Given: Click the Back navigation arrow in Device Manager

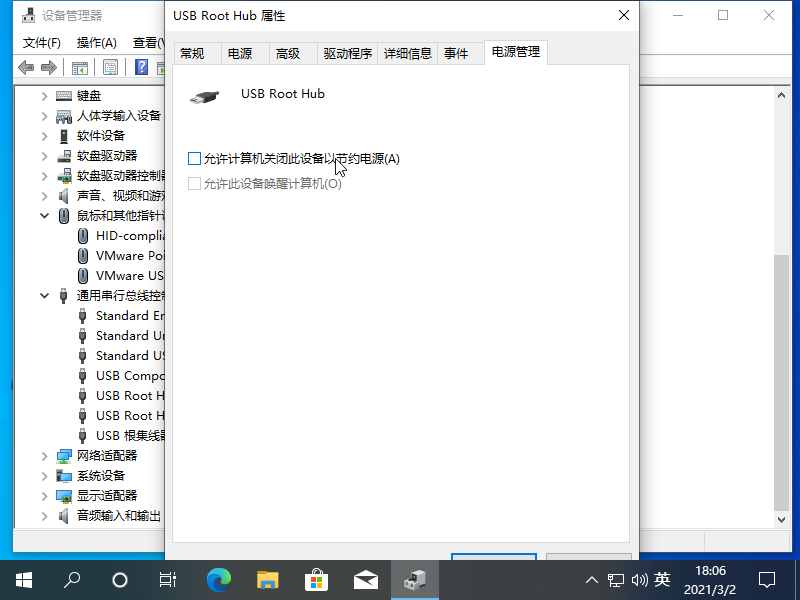Looking at the screenshot, I should click(26, 67).
